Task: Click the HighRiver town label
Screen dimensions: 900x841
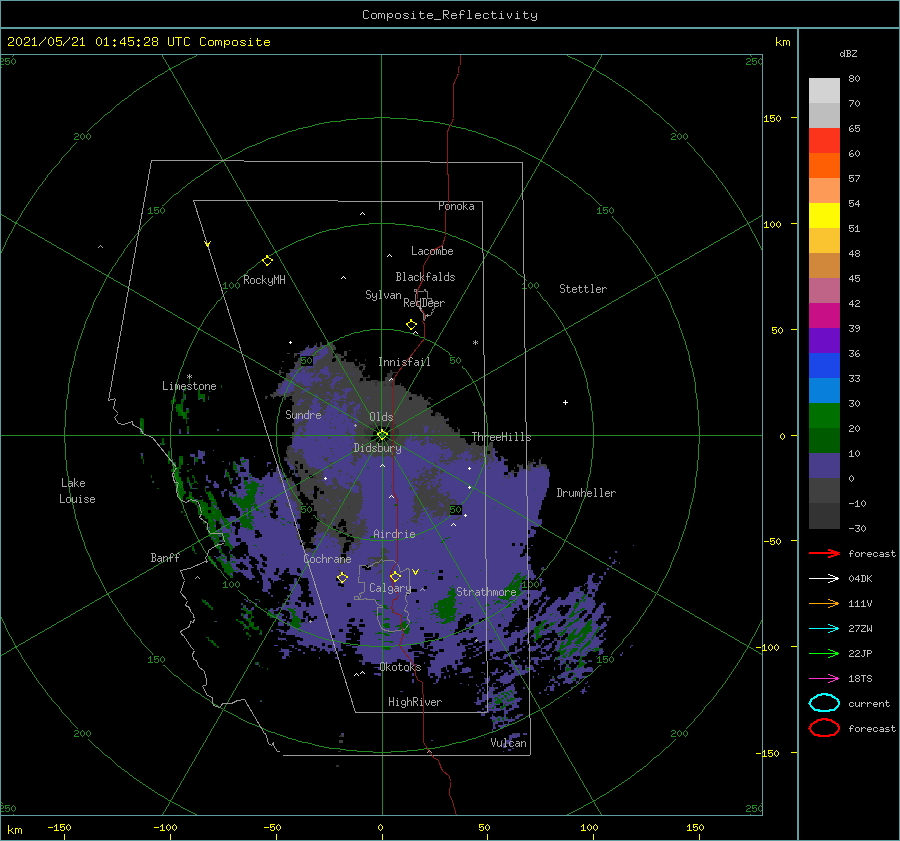Action: 415,702
